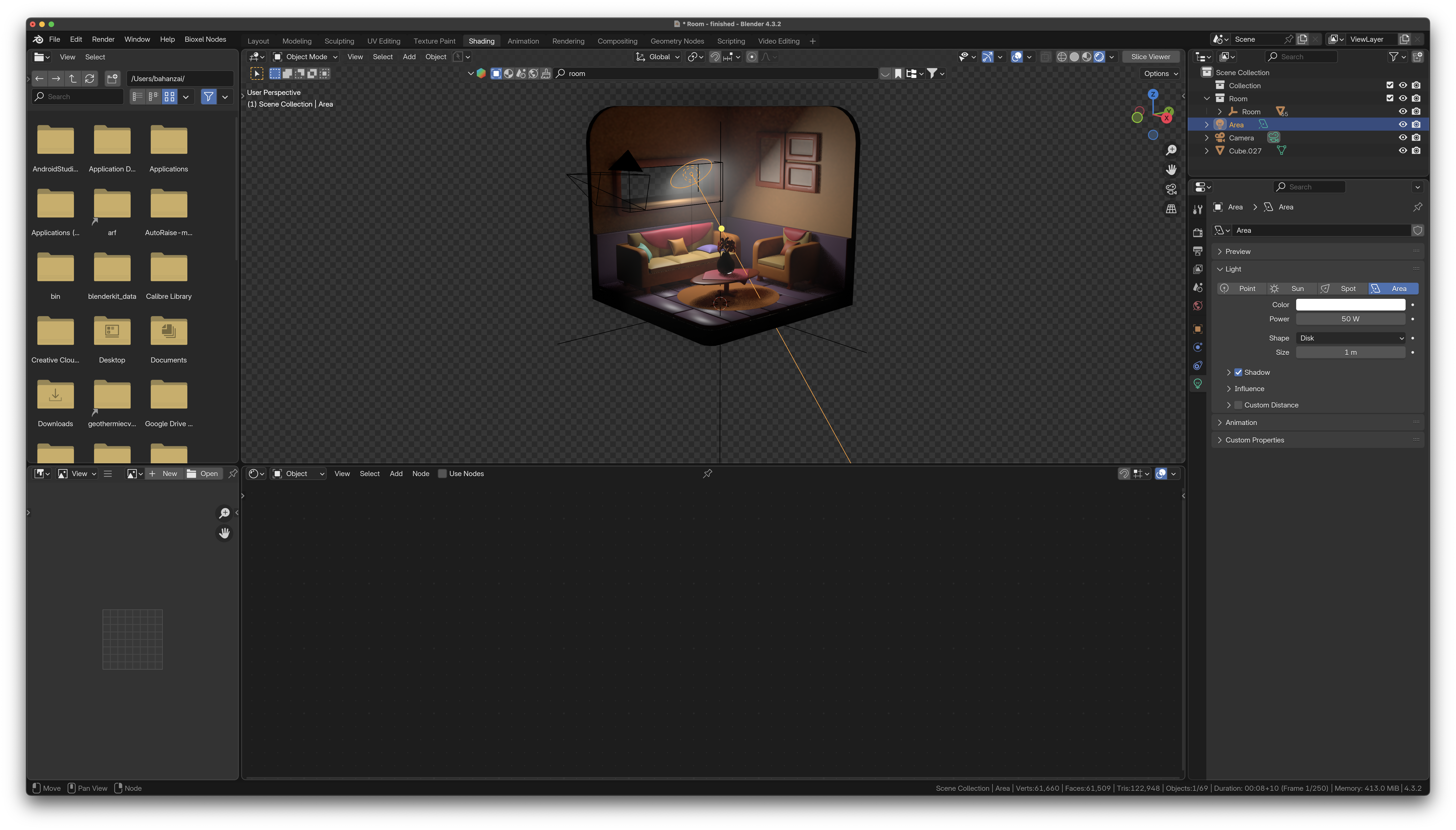The width and height of the screenshot is (1456, 830).
Task: Expand the Preview panel
Action: [1238, 251]
